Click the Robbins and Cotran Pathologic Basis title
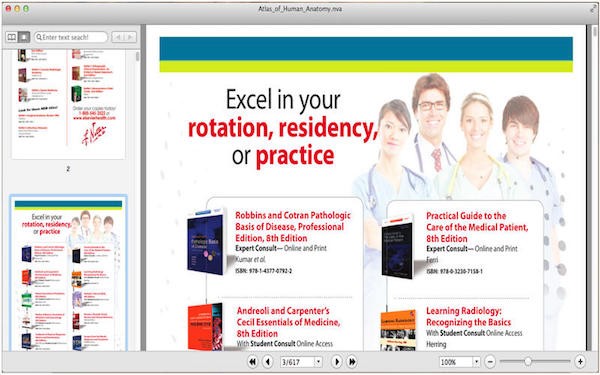 (293, 227)
